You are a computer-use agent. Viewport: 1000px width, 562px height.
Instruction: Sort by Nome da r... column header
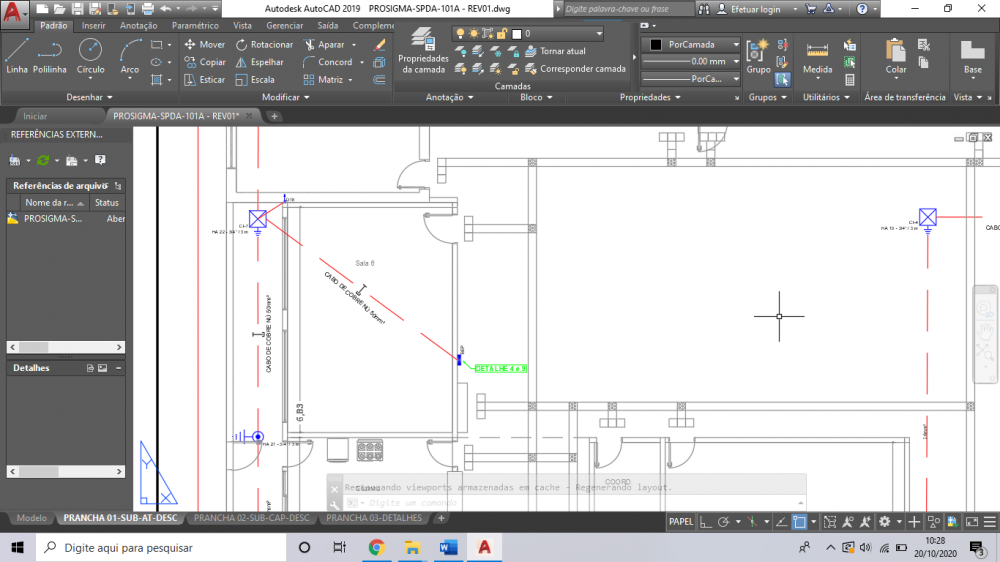coord(54,203)
